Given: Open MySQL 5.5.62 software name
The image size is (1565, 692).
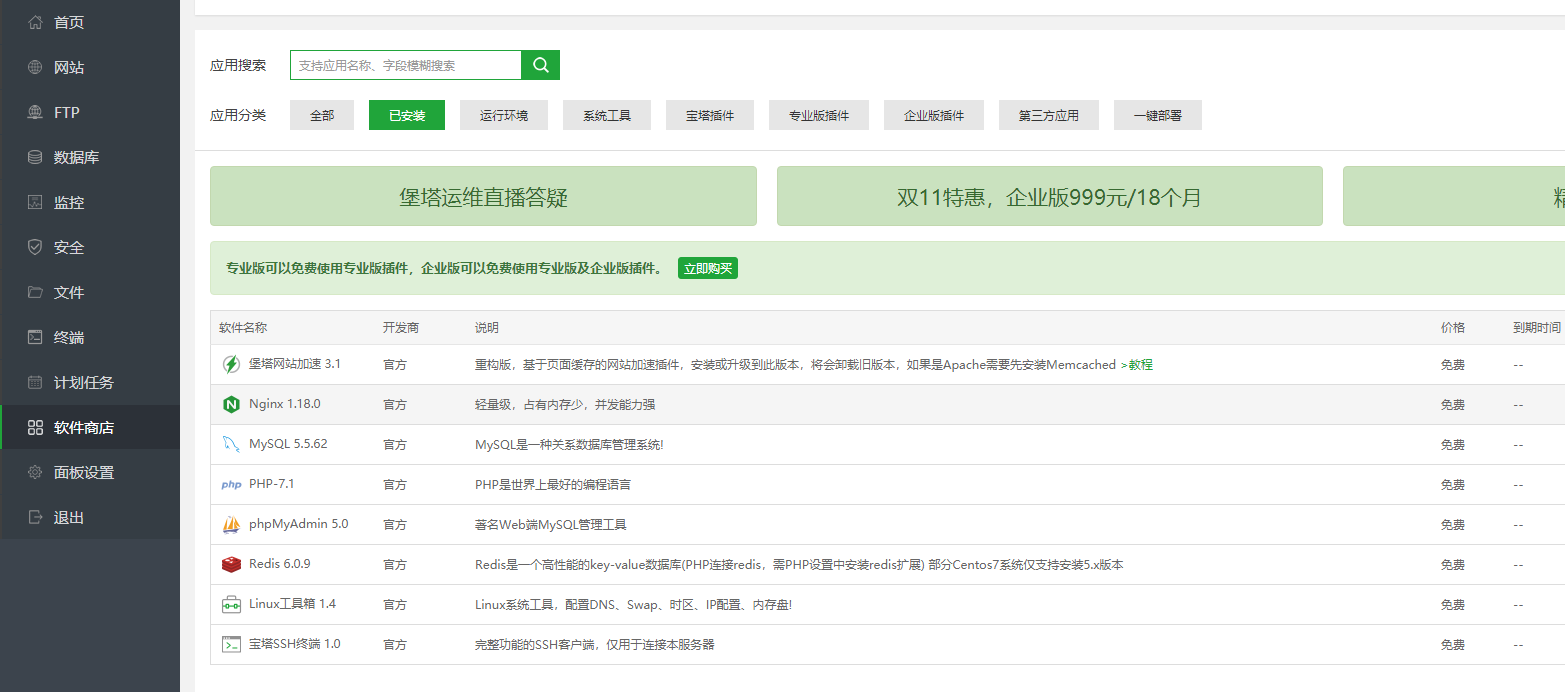Looking at the screenshot, I should [x=288, y=444].
